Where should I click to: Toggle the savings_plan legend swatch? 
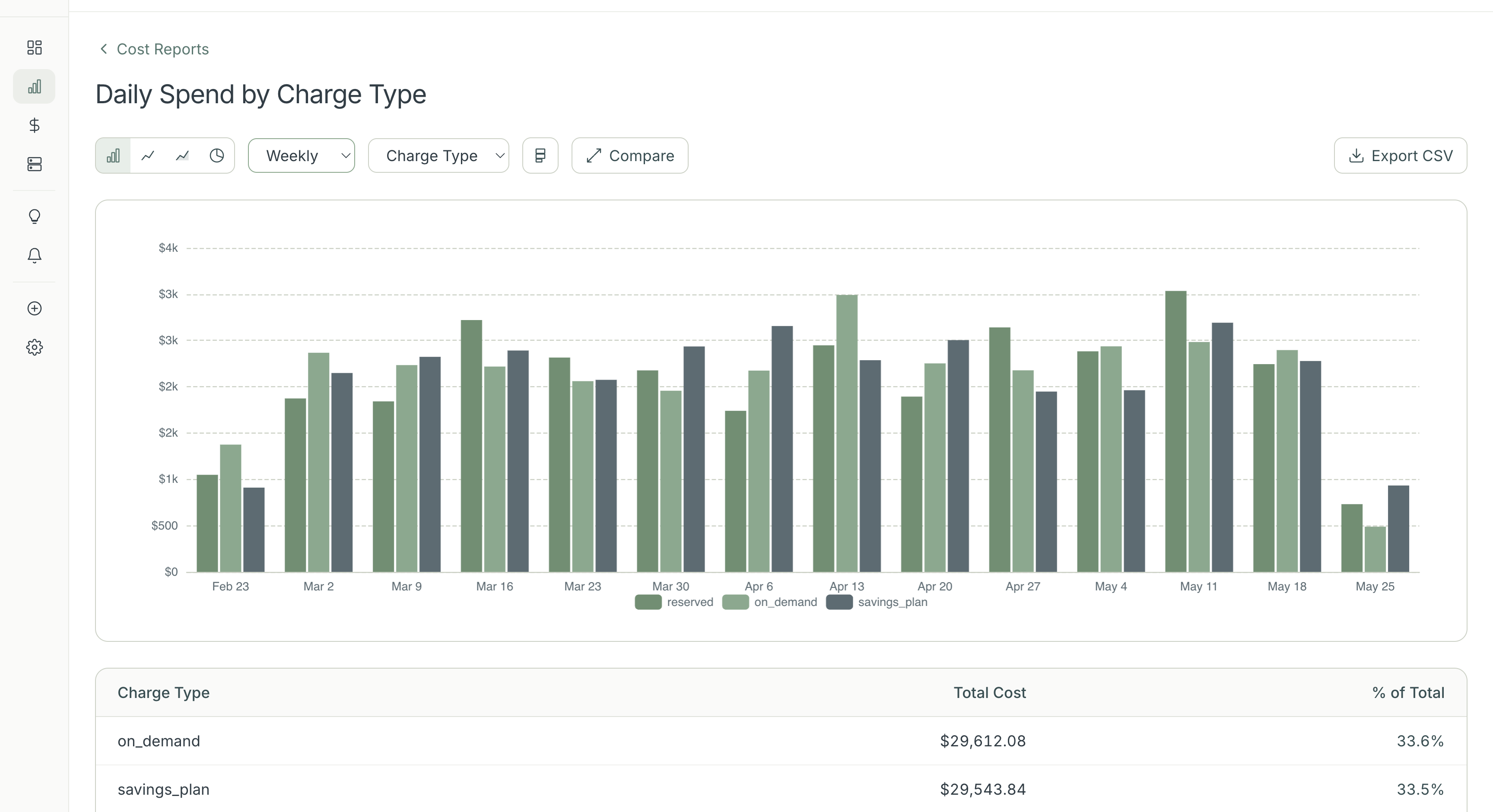[x=839, y=602]
